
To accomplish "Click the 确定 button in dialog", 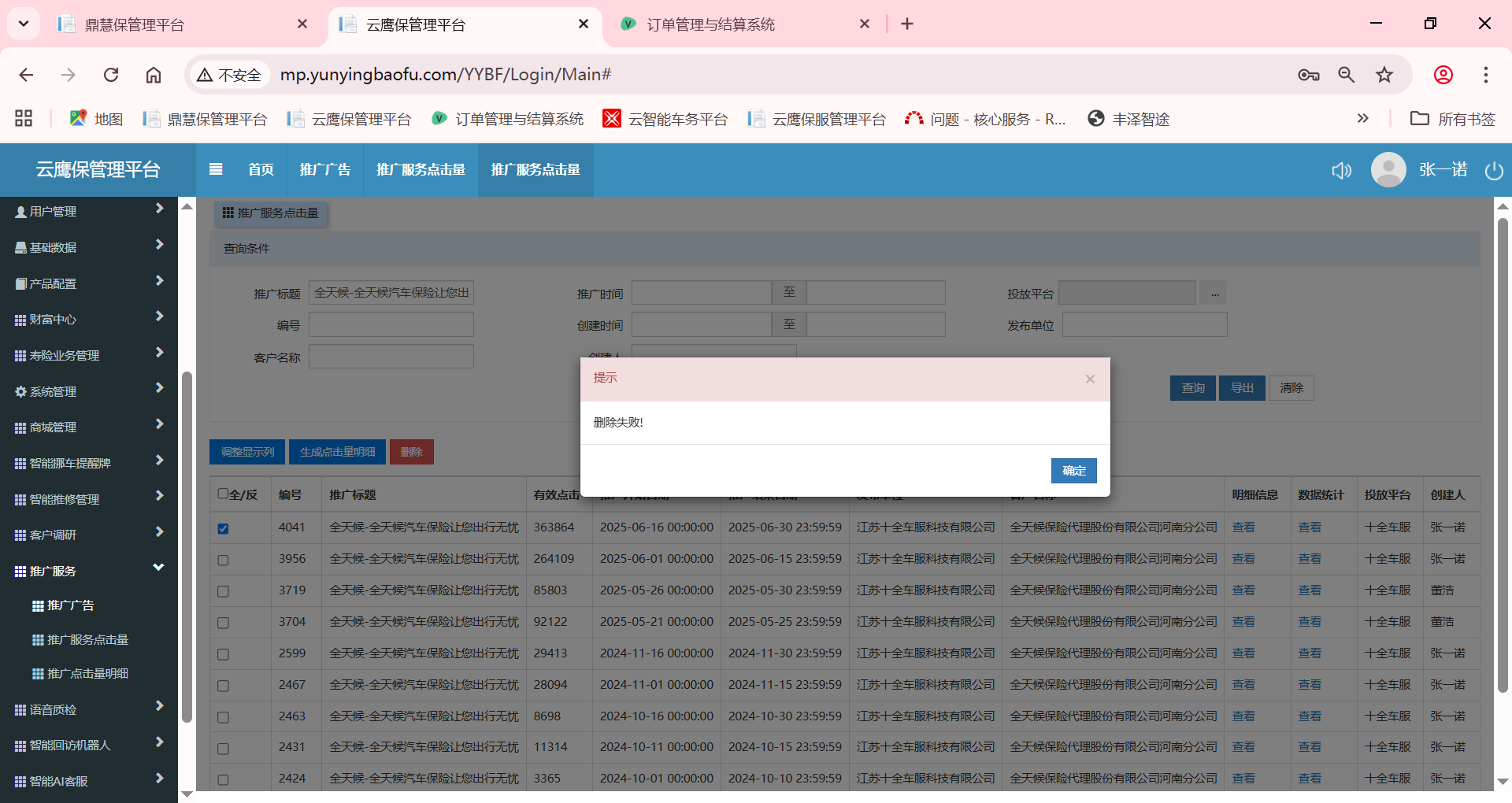I will (1073, 471).
